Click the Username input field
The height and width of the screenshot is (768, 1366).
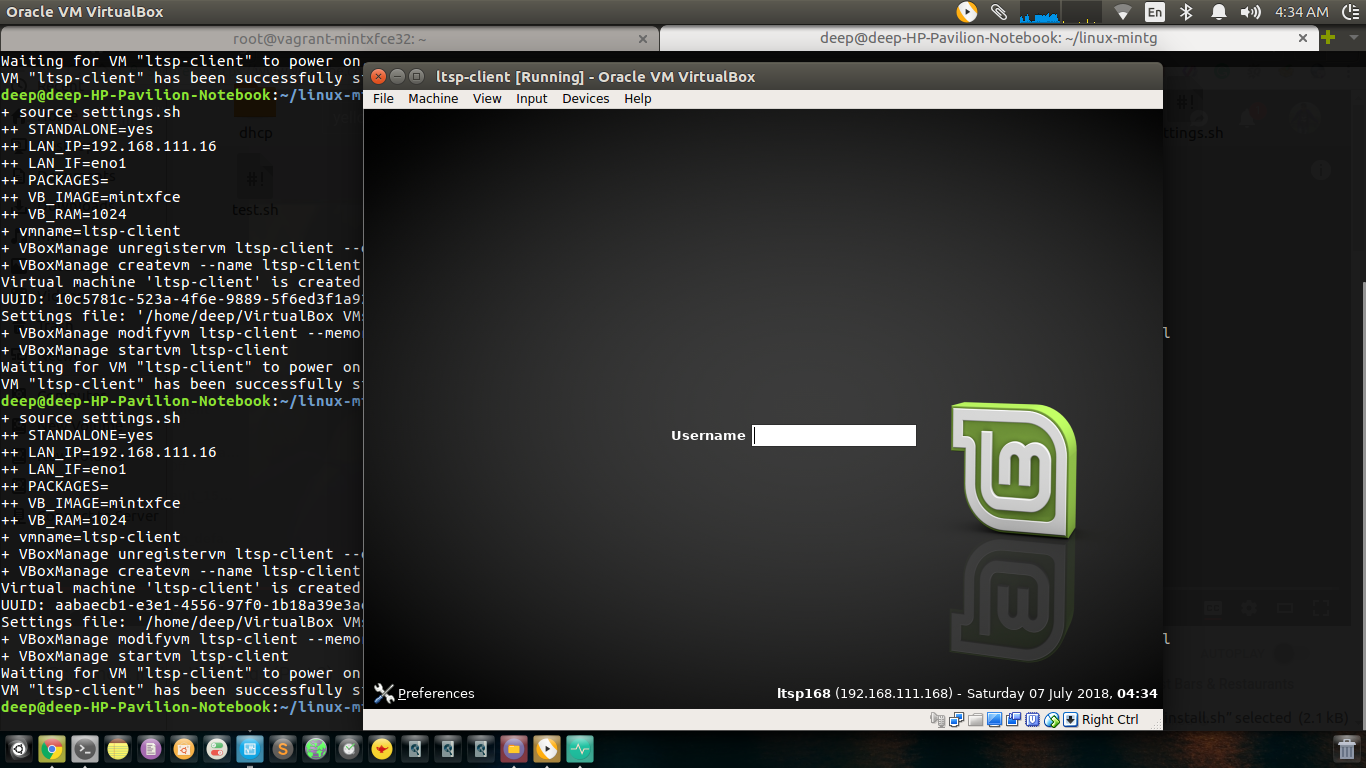click(834, 435)
